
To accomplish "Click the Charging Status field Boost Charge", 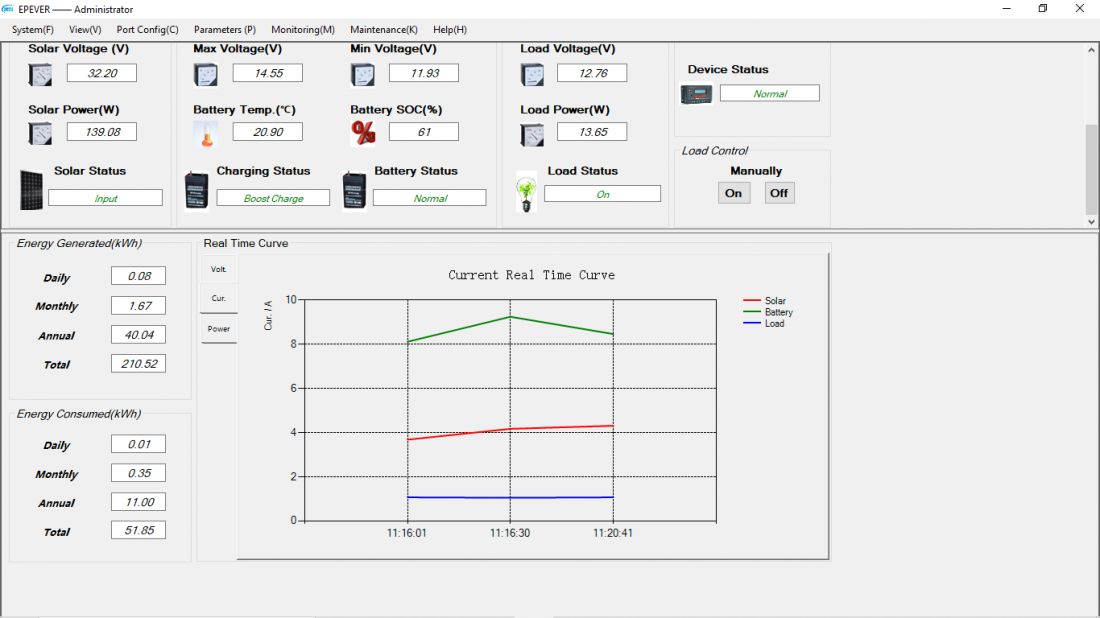I will [273, 198].
